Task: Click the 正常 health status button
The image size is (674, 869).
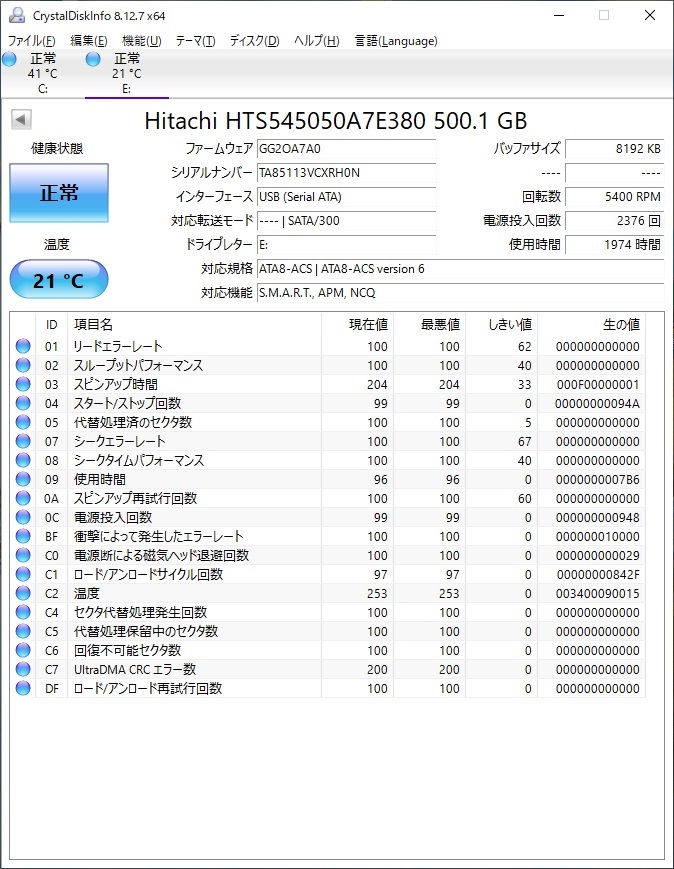Action: 59,193
